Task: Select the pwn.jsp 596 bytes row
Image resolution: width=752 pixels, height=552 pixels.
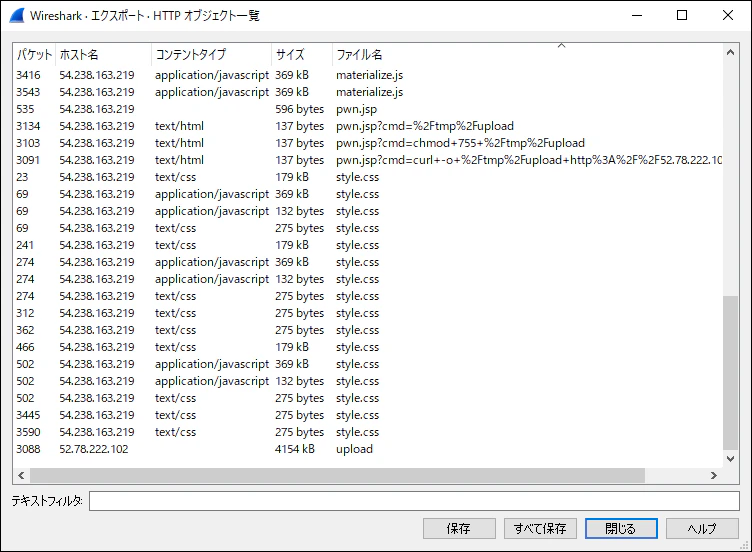Action: pos(367,109)
